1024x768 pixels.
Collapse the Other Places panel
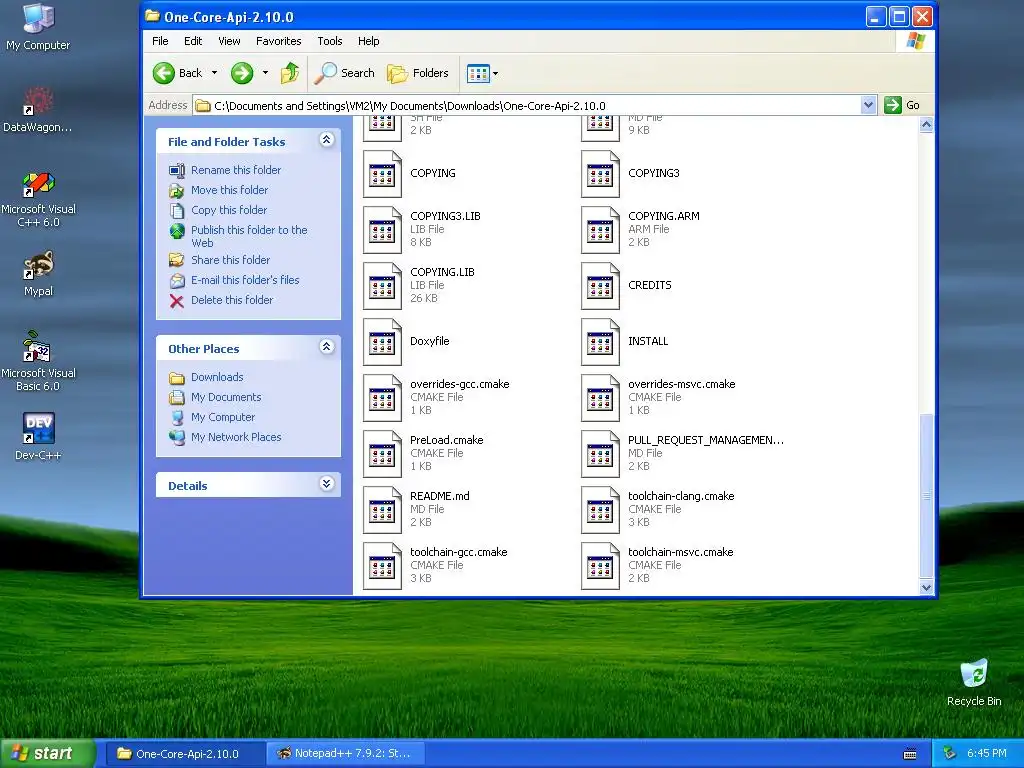tap(327, 347)
